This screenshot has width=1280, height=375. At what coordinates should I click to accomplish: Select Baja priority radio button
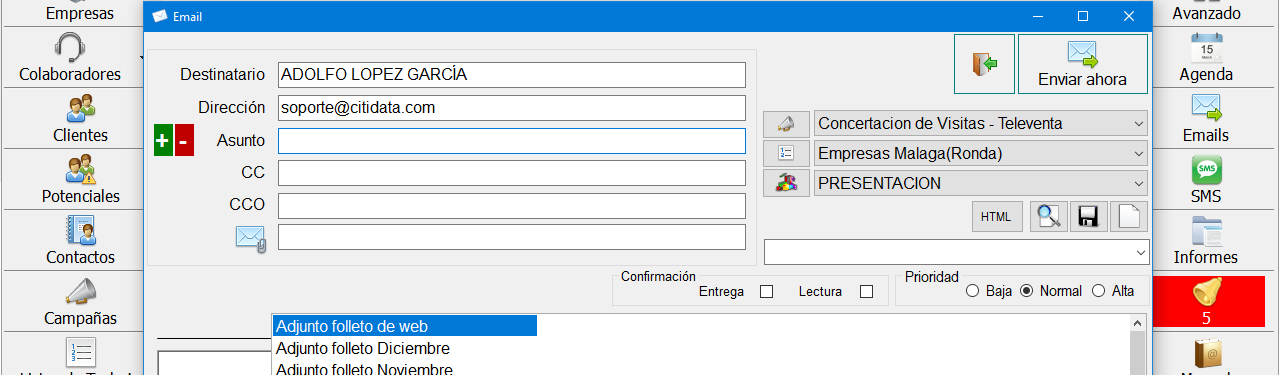coord(972,291)
